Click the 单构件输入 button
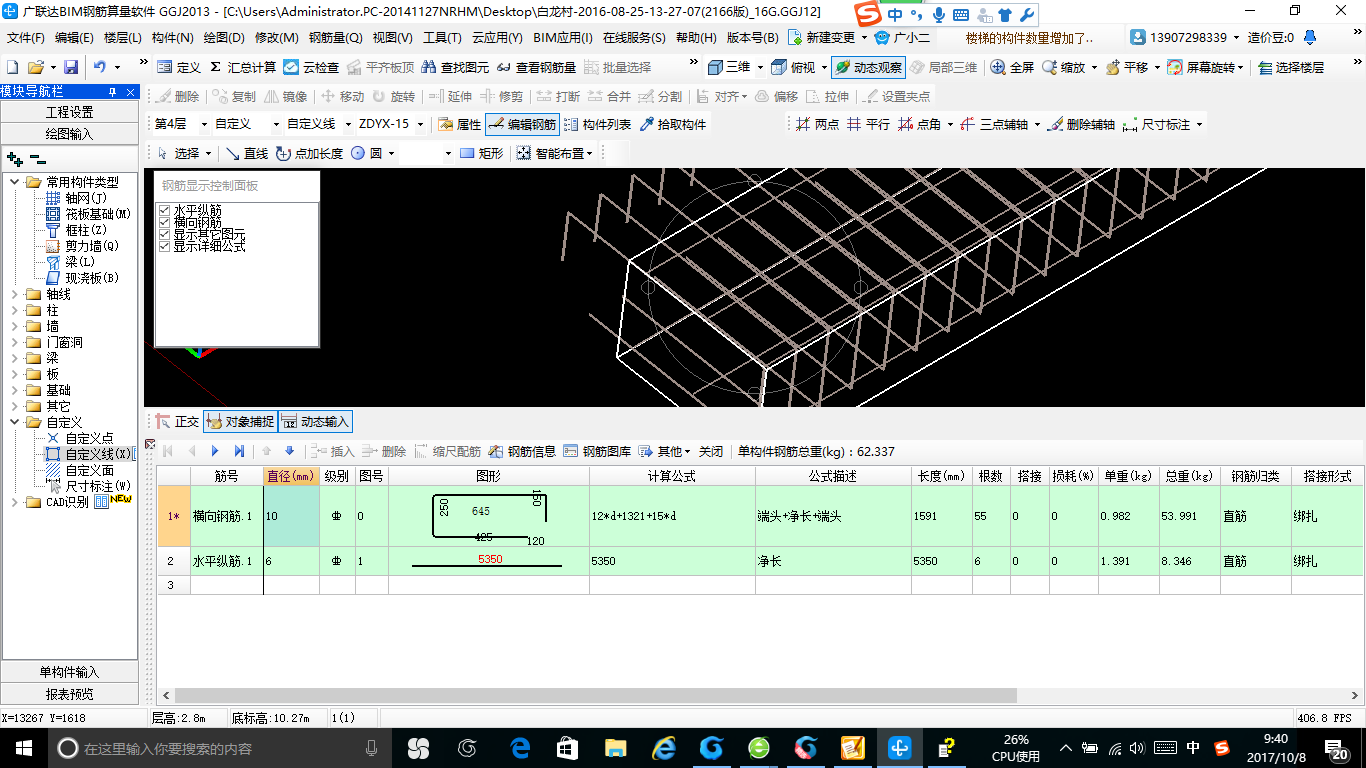Screen dimensions: 1366x768 [x=69, y=672]
